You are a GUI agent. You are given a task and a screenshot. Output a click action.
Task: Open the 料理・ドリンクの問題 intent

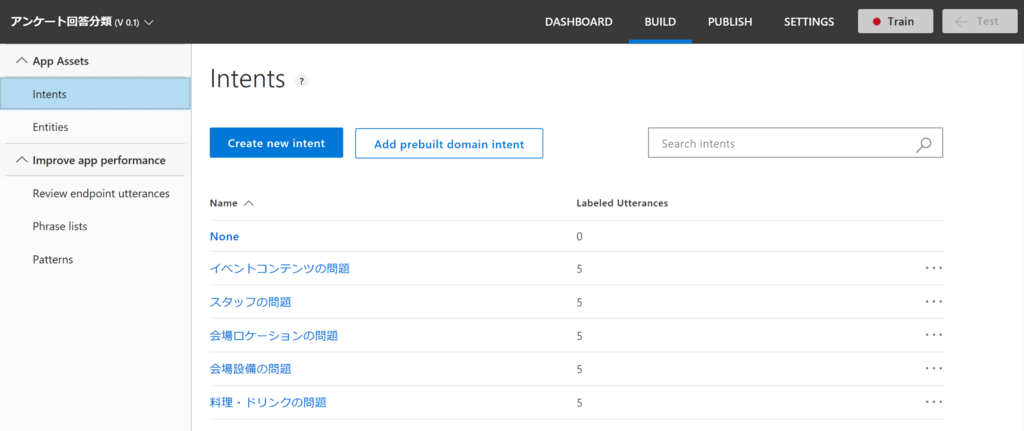click(268, 402)
